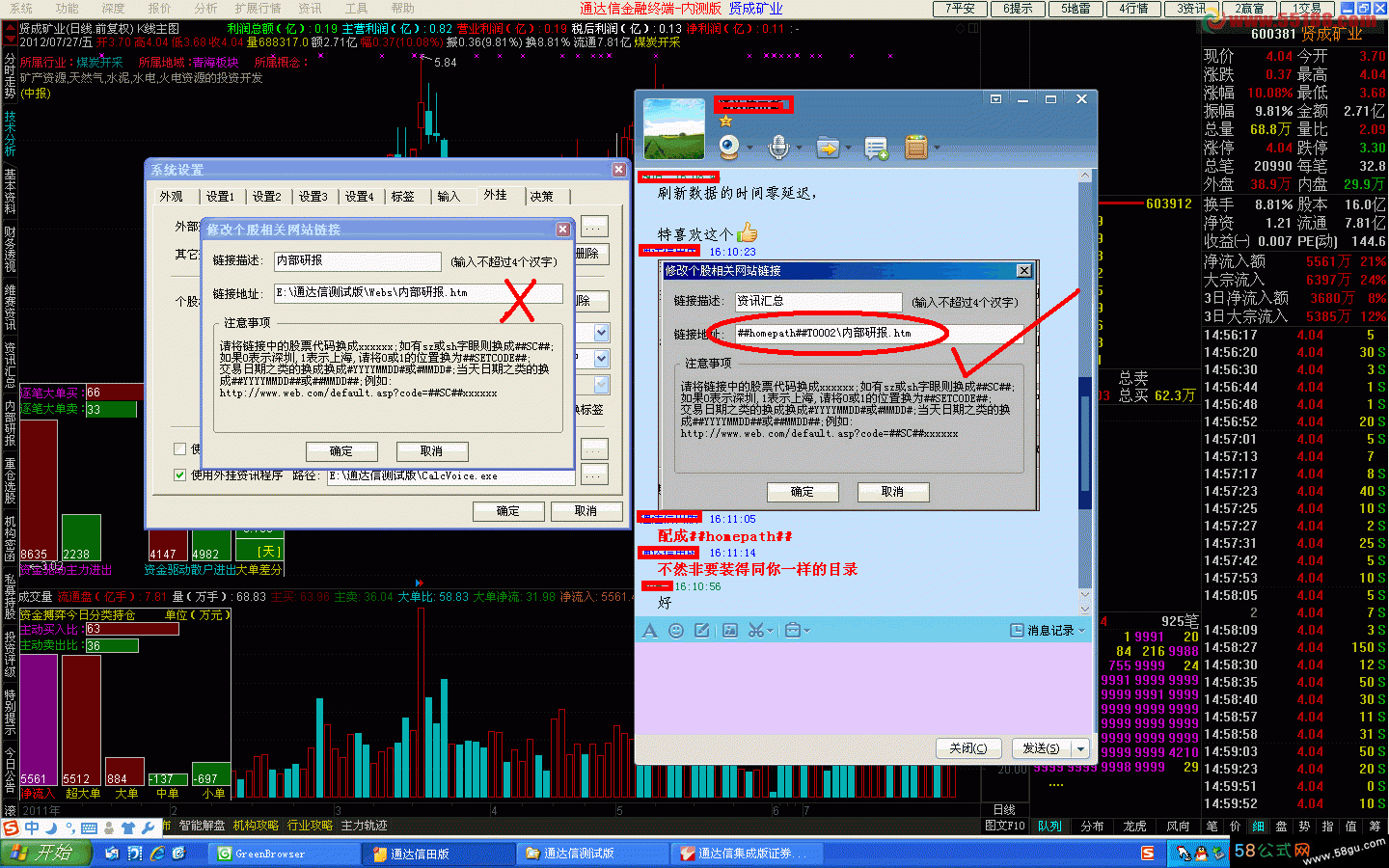This screenshot has height=868, width=1389.
Task: Click the chat history scrollbar
Action: 1085,393
